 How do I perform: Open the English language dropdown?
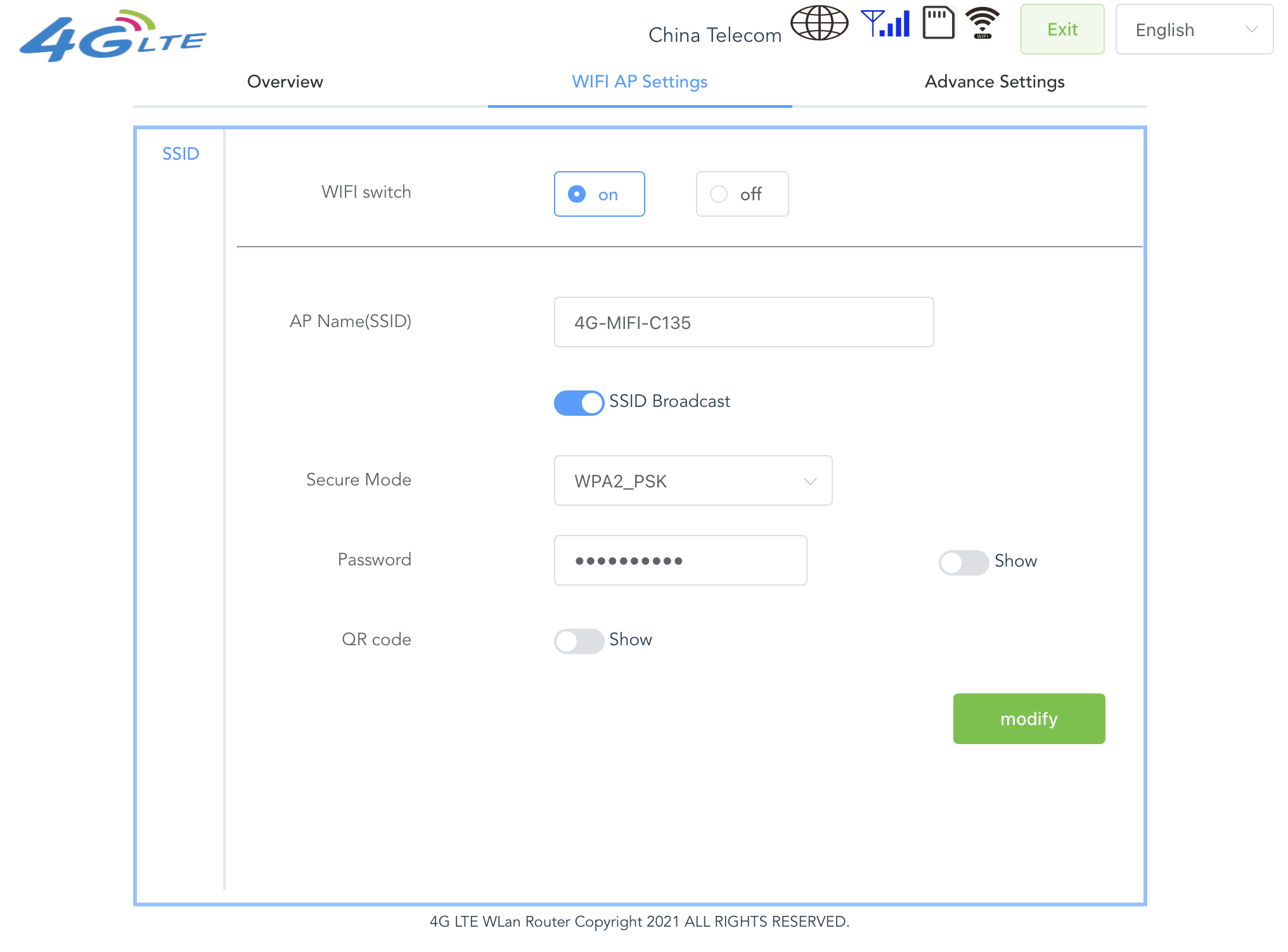pos(1194,30)
